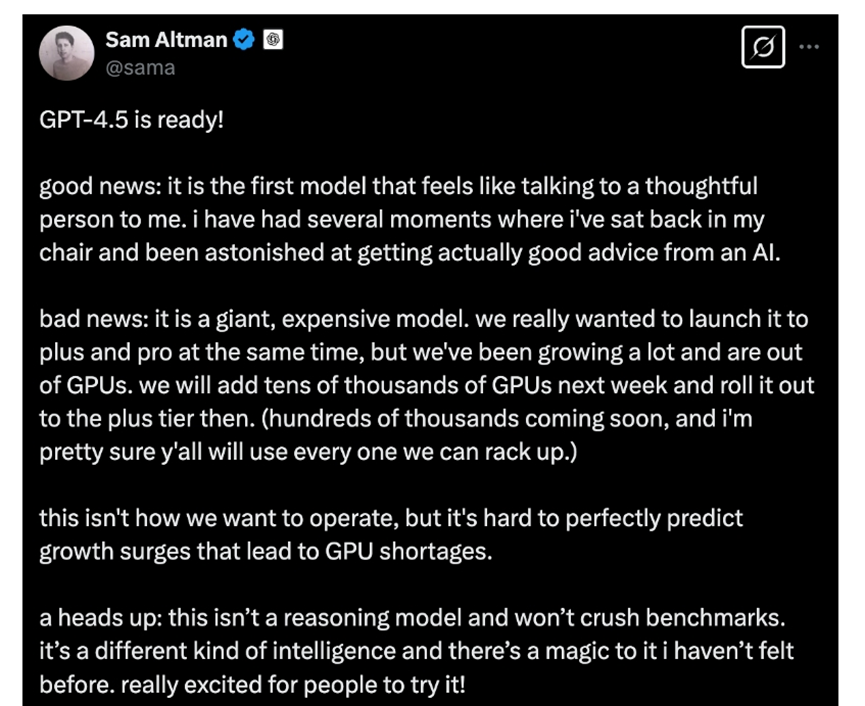The width and height of the screenshot is (865, 706).
Task: Open the Grok explain-this-post icon
Action: (x=763, y=47)
